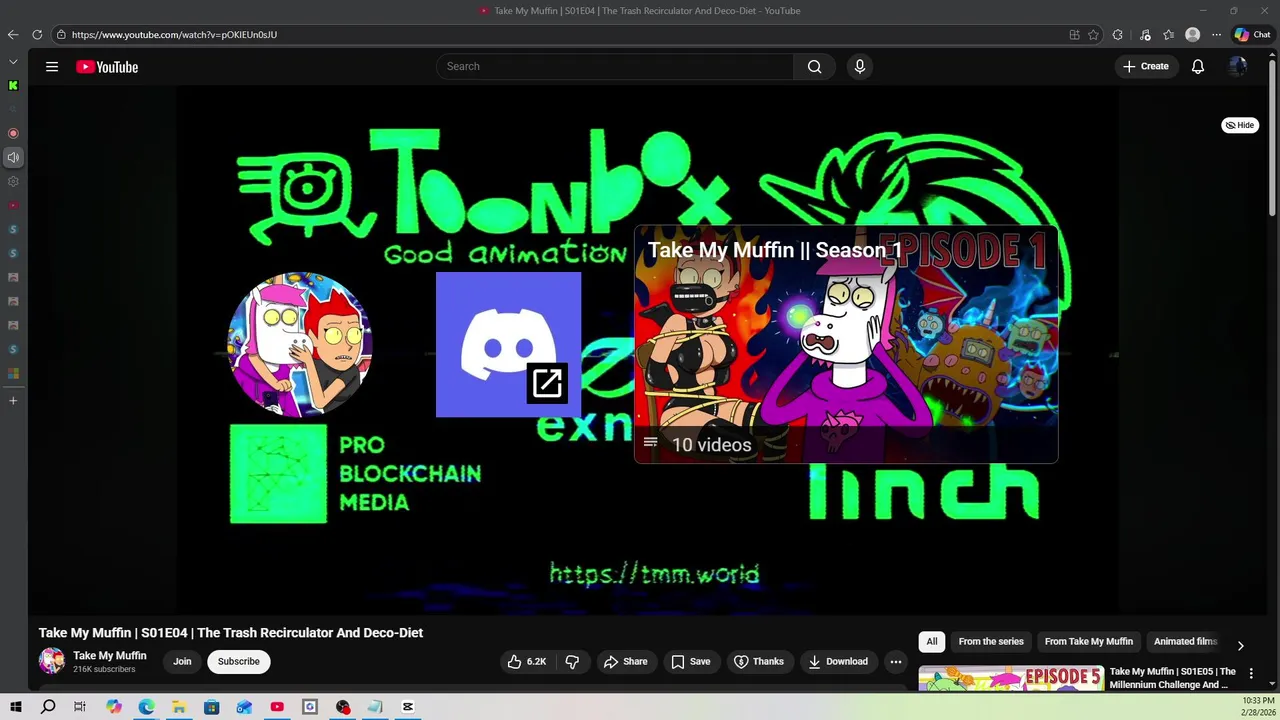Open the Copilot Chat button
The image size is (1280, 720).
[x=1252, y=35]
